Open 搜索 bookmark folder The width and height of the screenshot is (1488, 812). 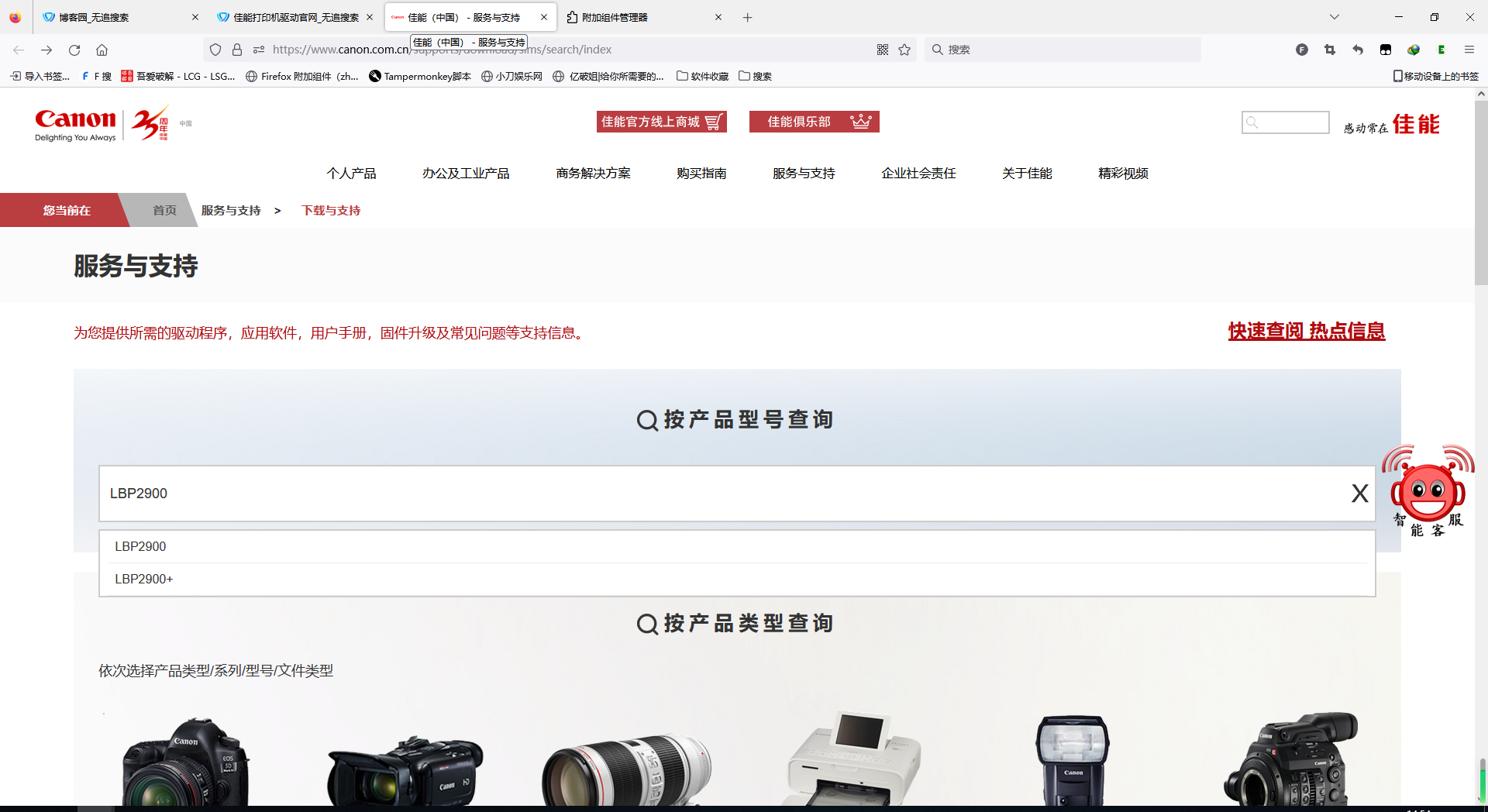[x=755, y=76]
